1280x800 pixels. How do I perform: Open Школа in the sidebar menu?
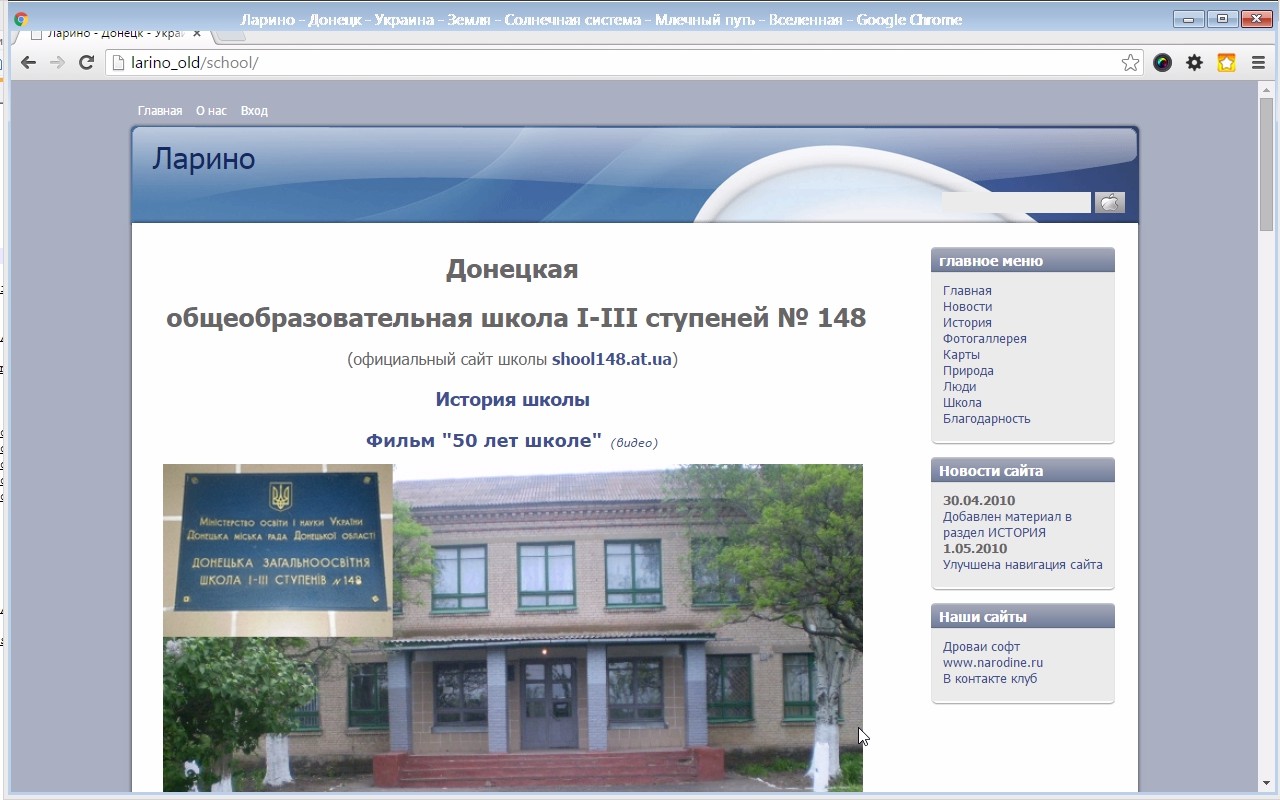[962, 403]
